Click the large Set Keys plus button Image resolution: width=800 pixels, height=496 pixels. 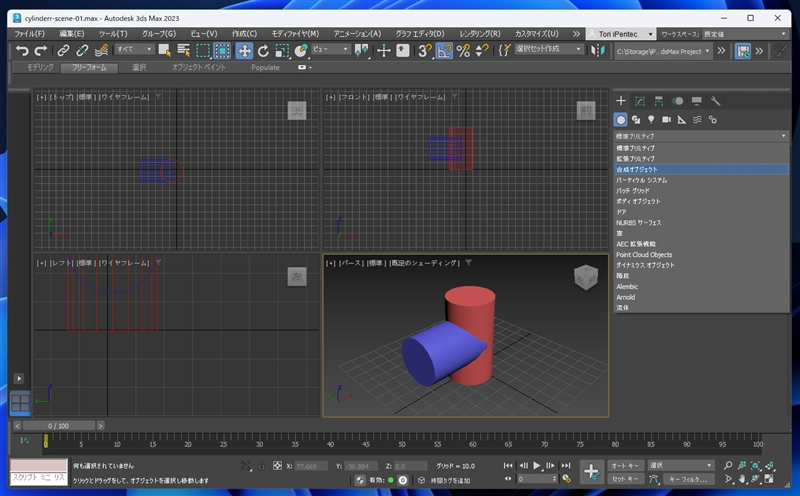[x=591, y=472]
